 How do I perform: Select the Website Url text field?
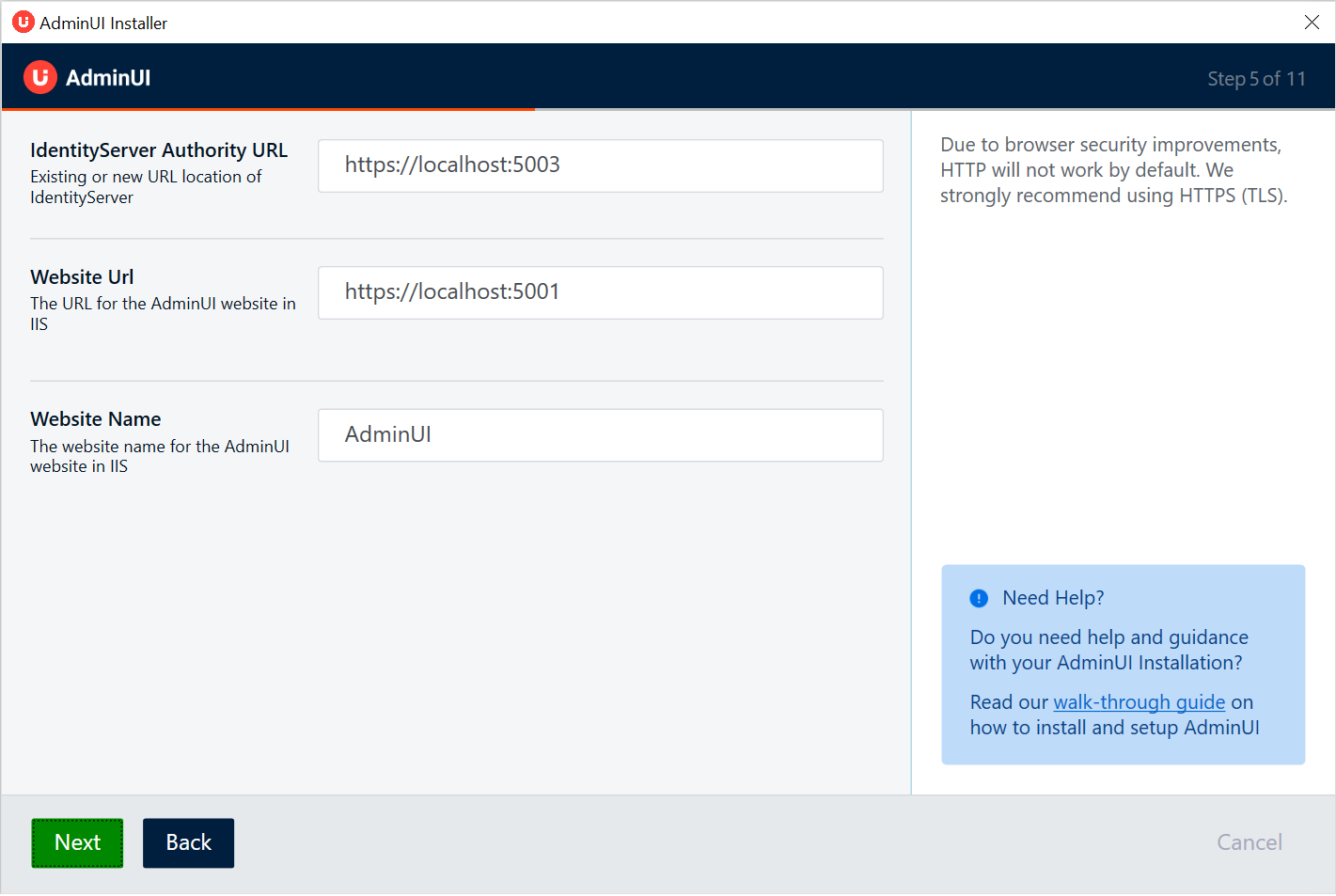tap(600, 292)
